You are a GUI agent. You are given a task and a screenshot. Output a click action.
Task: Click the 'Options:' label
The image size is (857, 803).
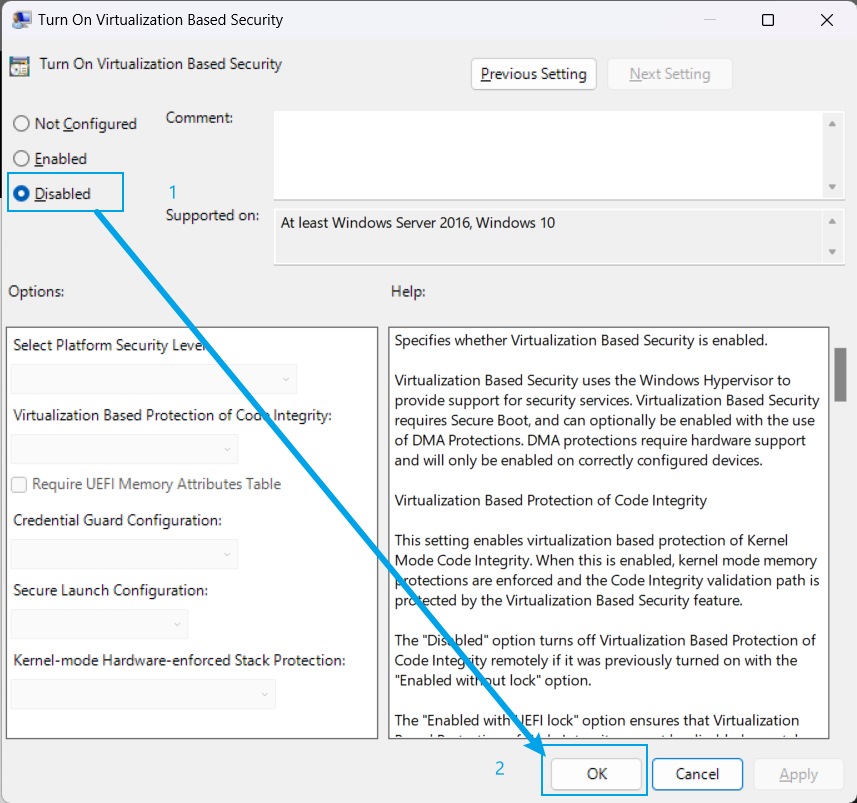[x=36, y=291]
